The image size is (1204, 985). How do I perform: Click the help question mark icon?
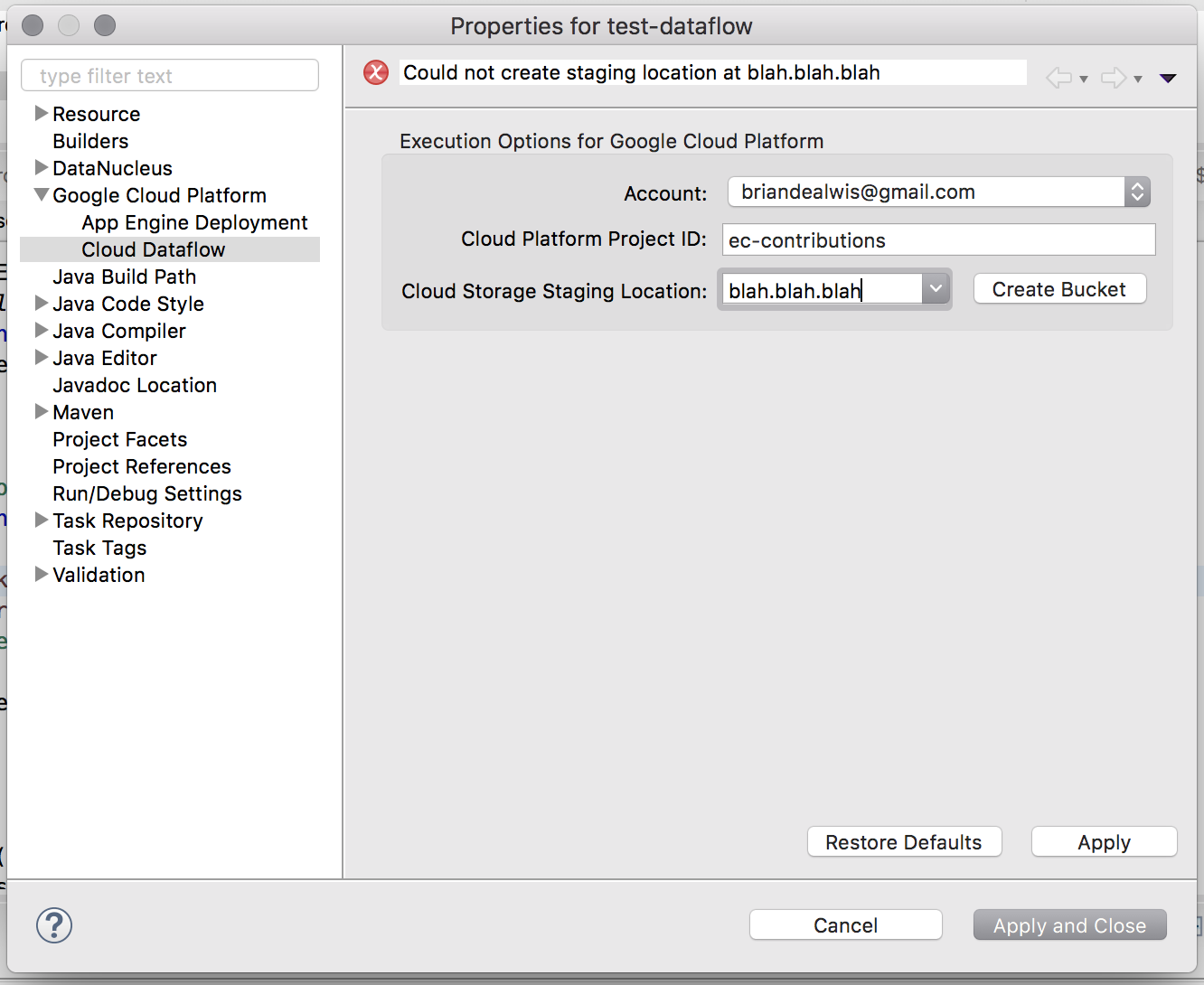click(x=53, y=925)
